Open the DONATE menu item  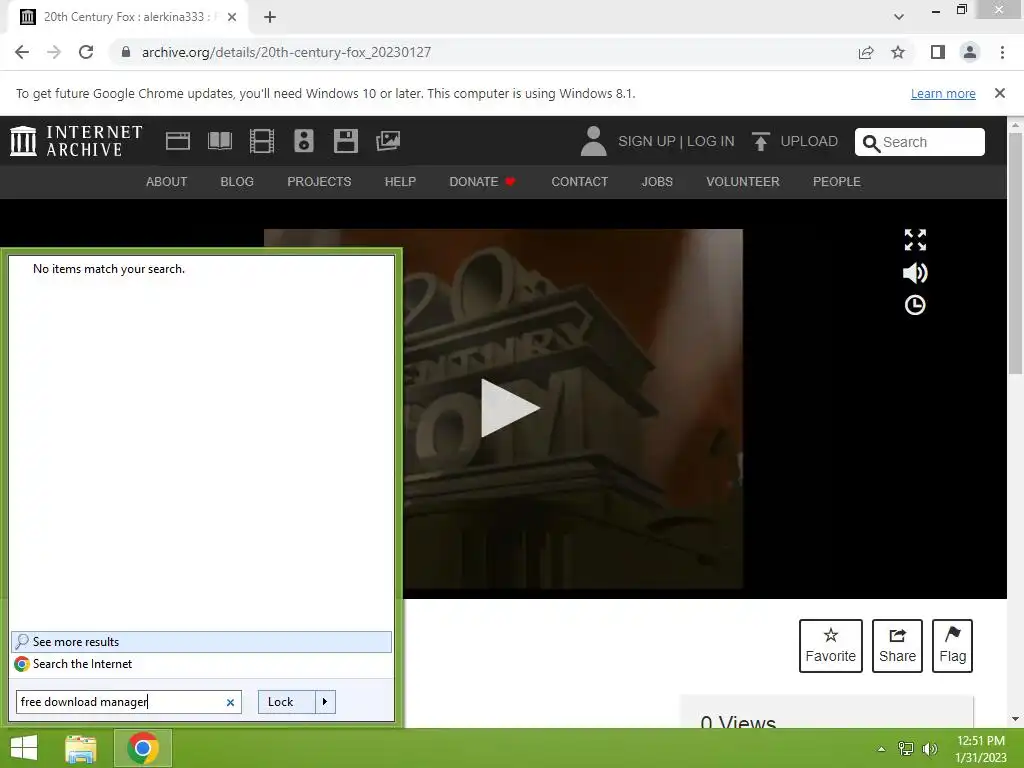point(483,182)
